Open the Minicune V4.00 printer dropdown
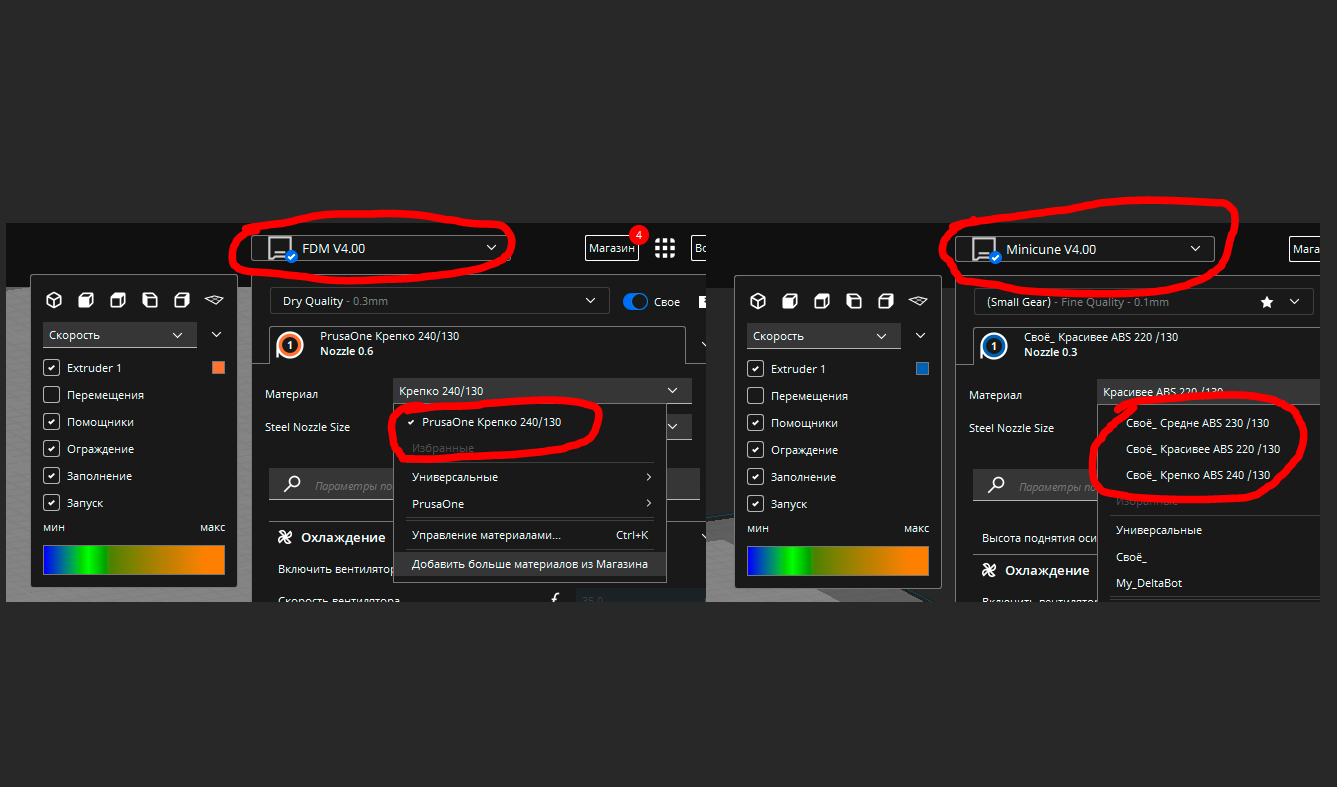This screenshot has height=787, width=1337. [1085, 249]
